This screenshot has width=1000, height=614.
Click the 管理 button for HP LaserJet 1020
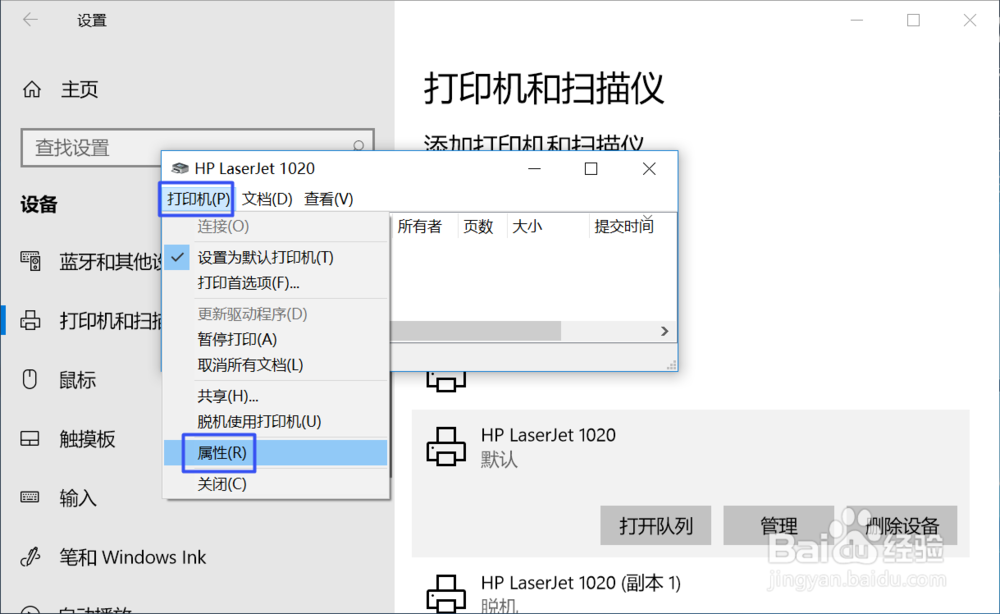pyautogui.click(x=779, y=525)
